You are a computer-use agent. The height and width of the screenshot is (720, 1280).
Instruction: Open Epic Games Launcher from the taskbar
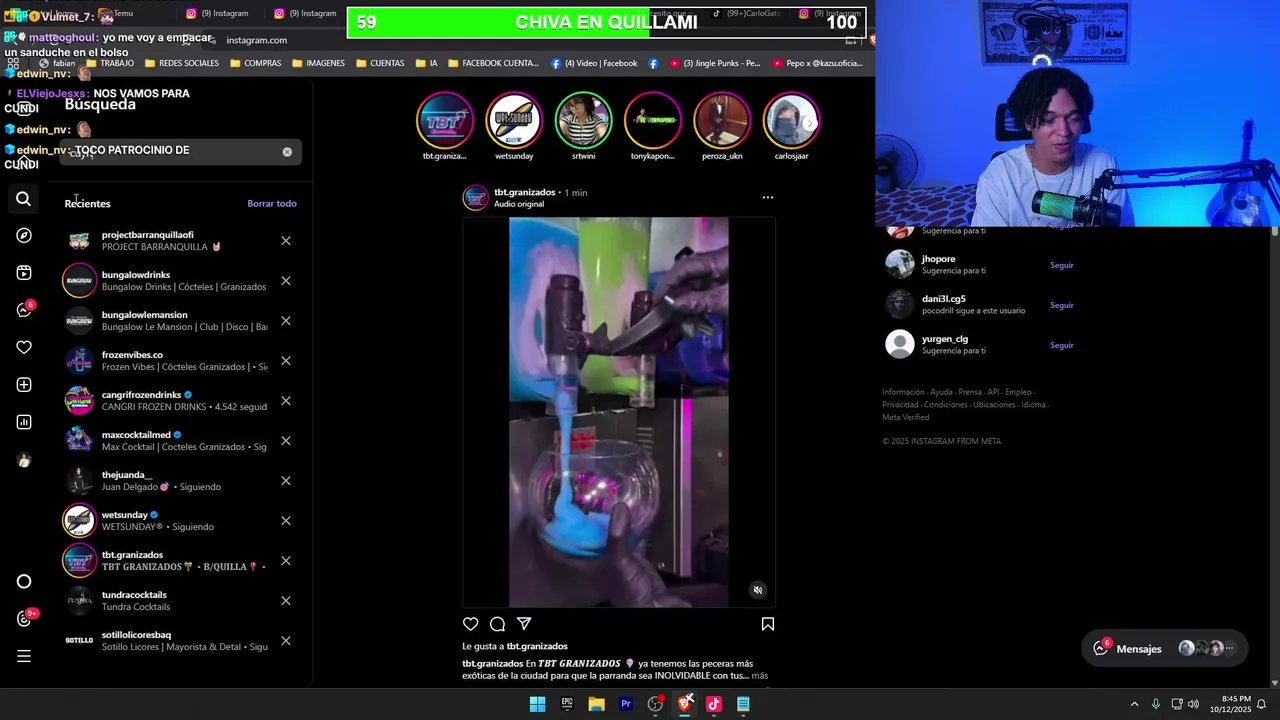(567, 704)
